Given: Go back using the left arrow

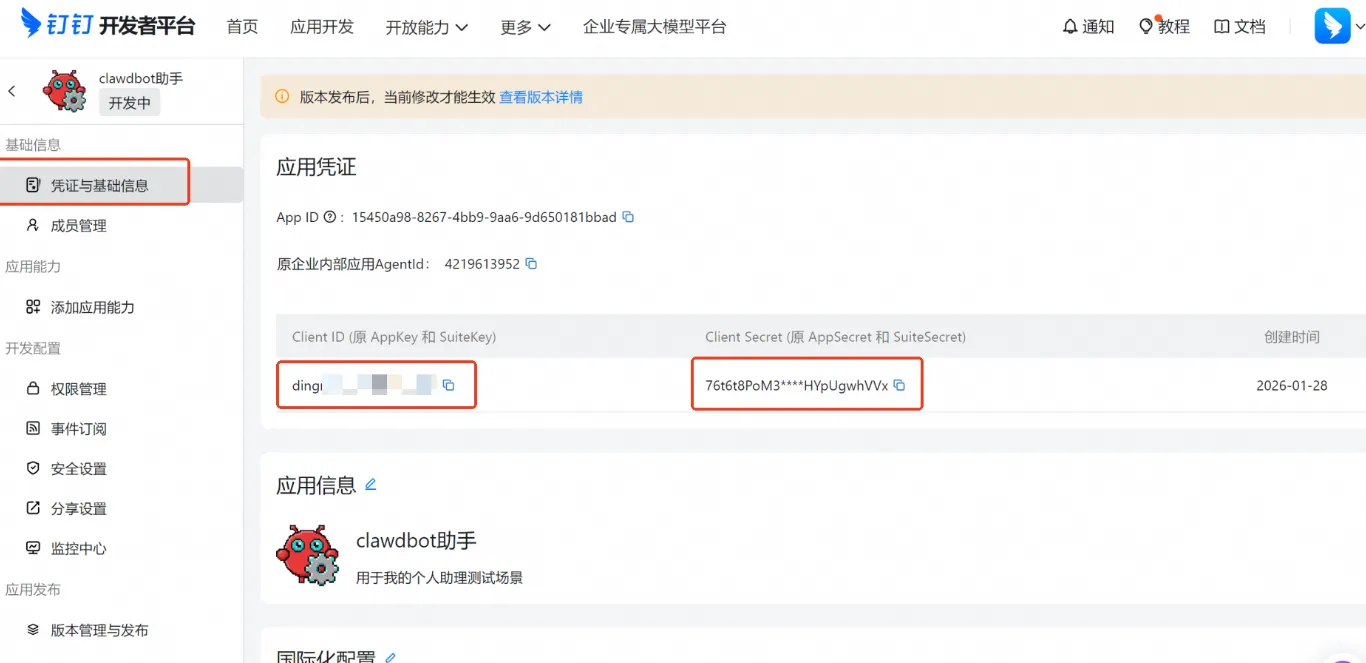Looking at the screenshot, I should [12, 91].
